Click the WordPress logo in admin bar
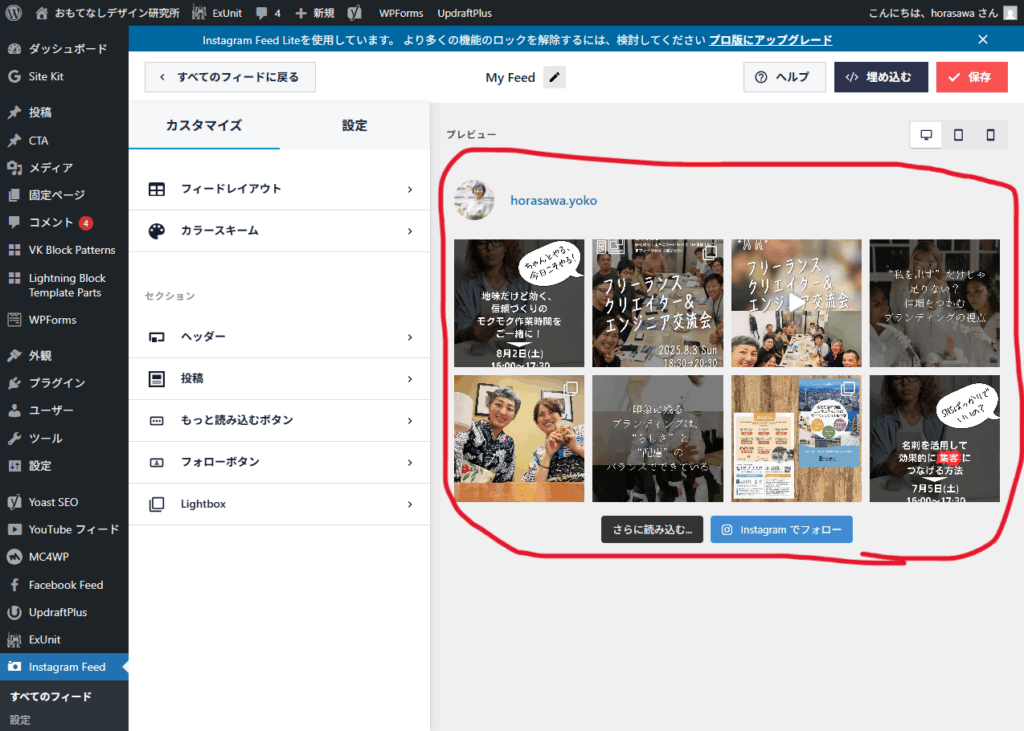 pyautogui.click(x=14, y=13)
